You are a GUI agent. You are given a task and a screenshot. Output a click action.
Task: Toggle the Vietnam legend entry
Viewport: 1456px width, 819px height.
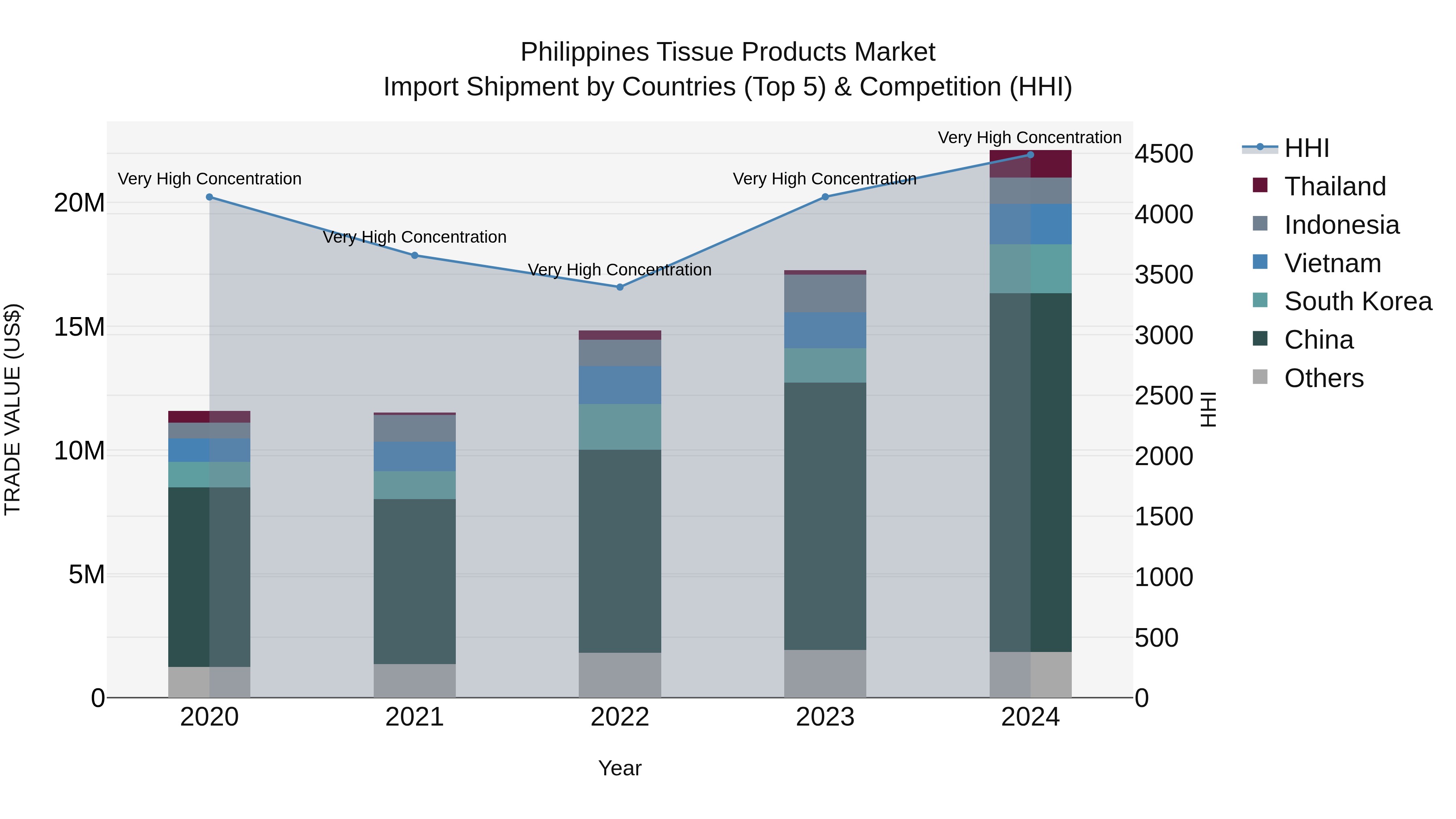tap(1317, 263)
